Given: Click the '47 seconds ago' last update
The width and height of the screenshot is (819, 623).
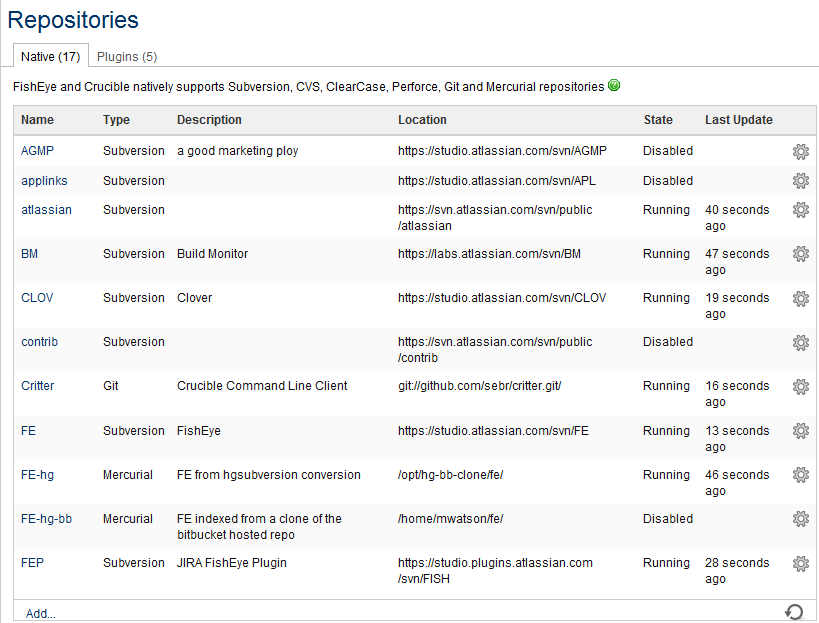Looking at the screenshot, I should click(737, 262).
